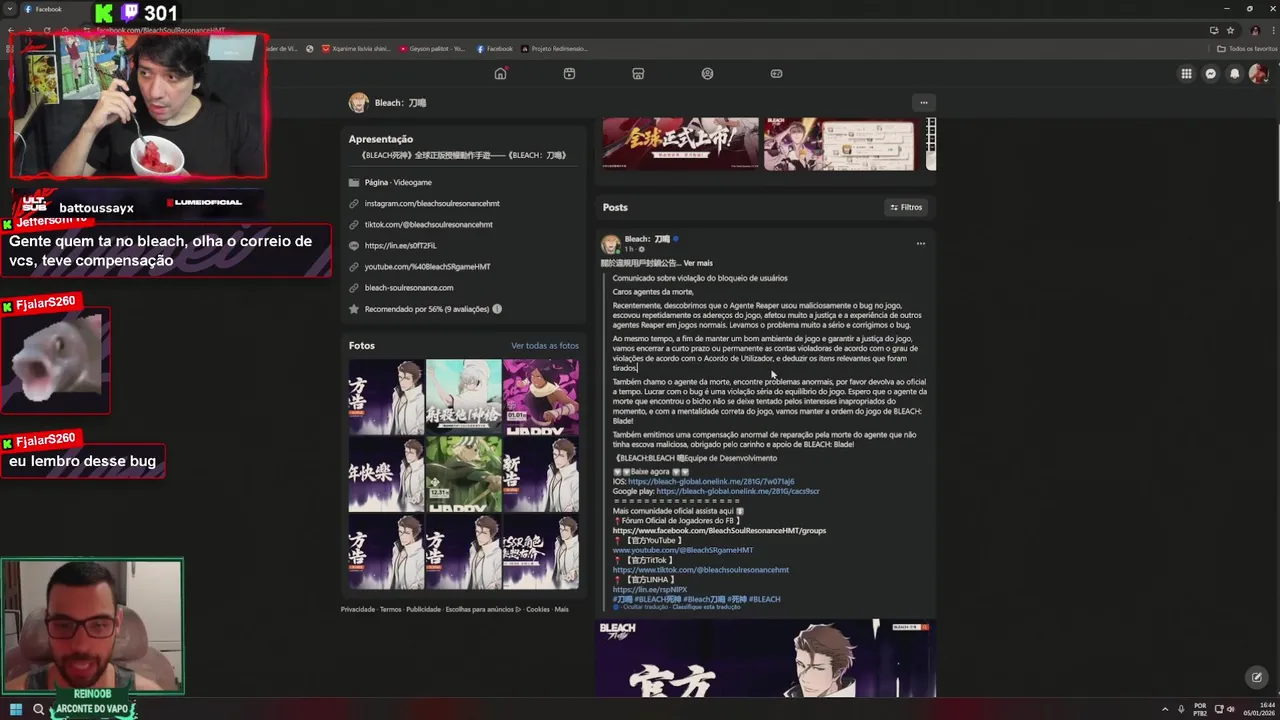Open post options three-dots menu
The image size is (1280, 720).
point(921,243)
